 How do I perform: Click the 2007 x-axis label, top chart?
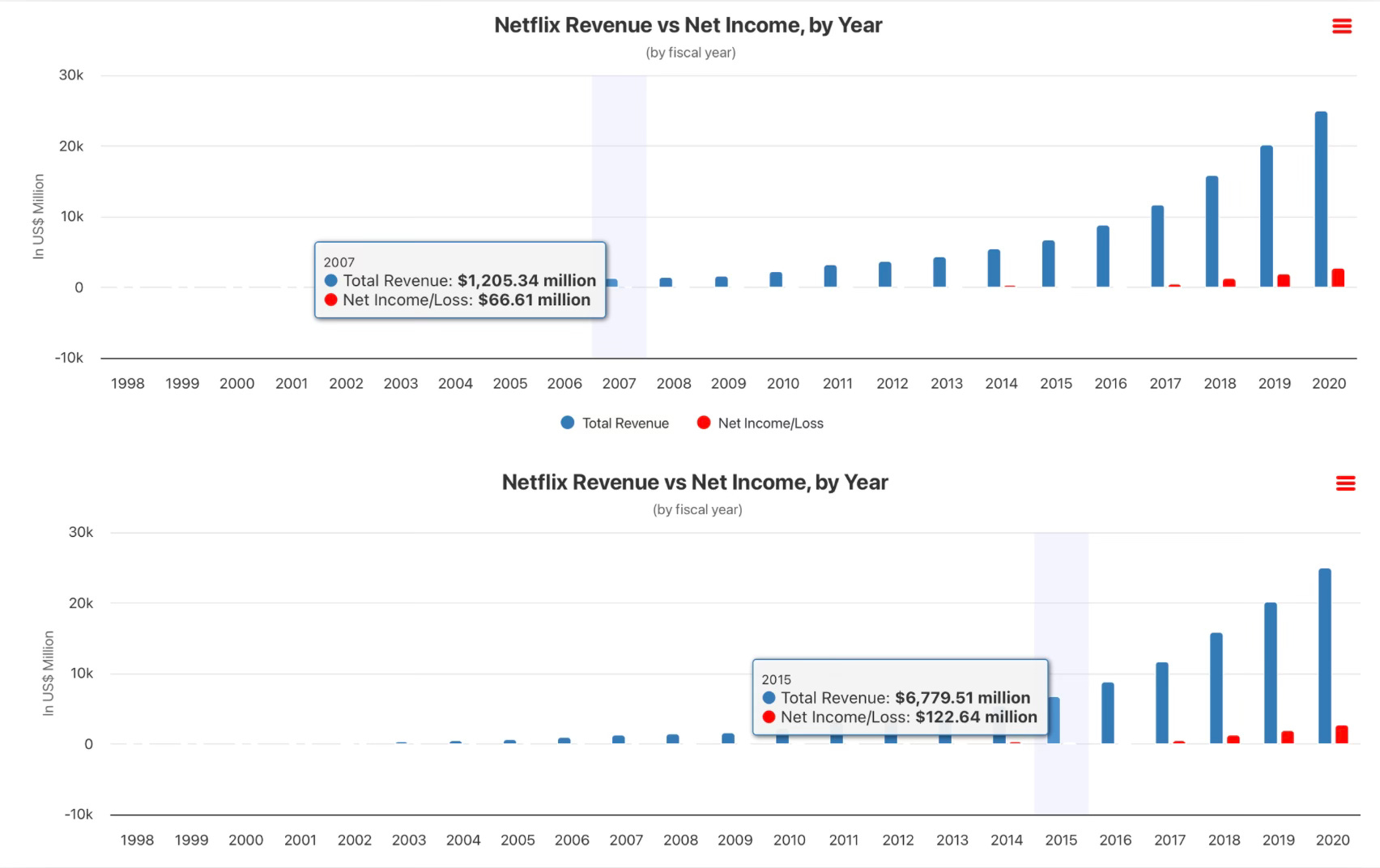[620, 383]
